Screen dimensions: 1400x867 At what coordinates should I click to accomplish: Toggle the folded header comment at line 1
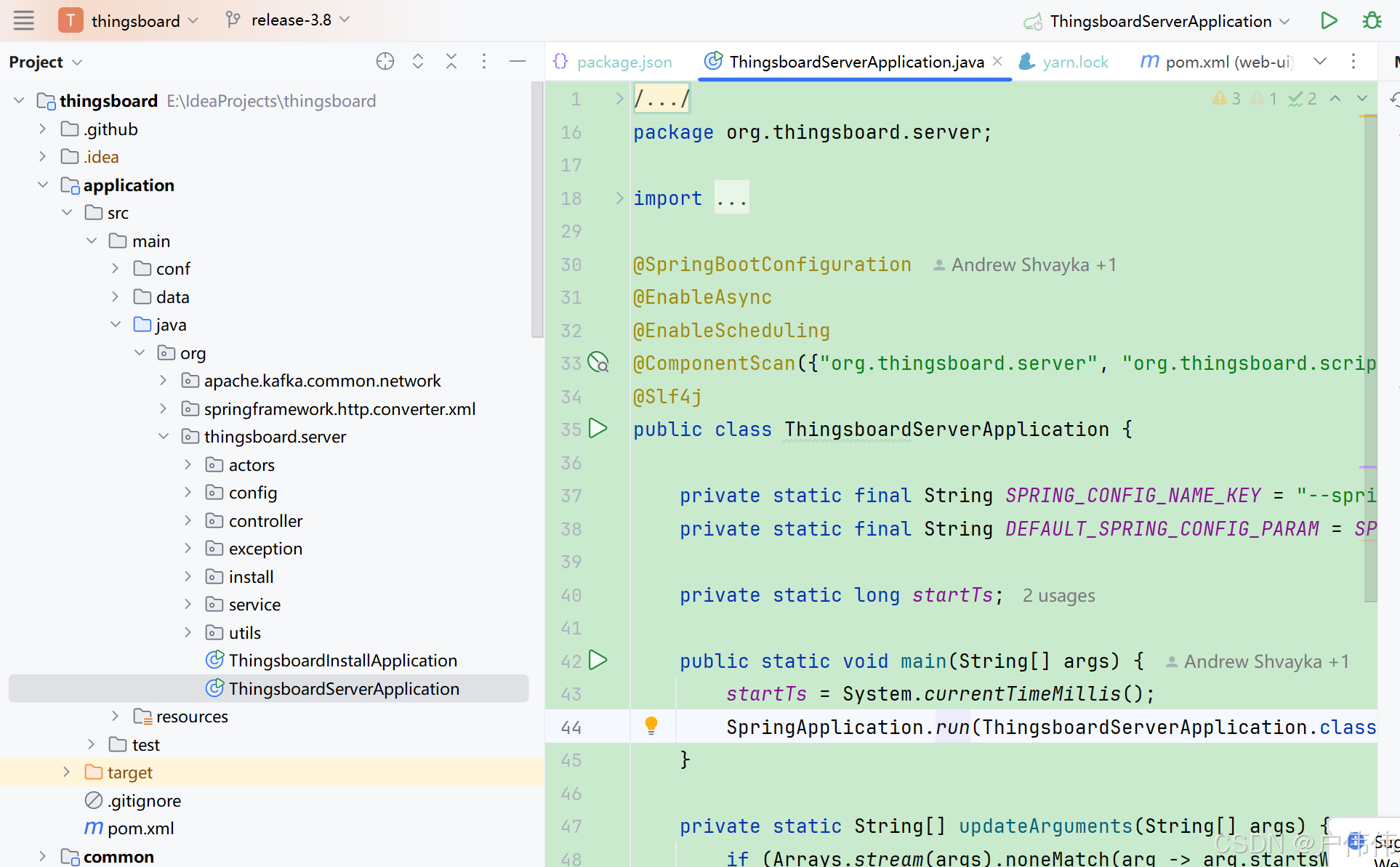(619, 98)
